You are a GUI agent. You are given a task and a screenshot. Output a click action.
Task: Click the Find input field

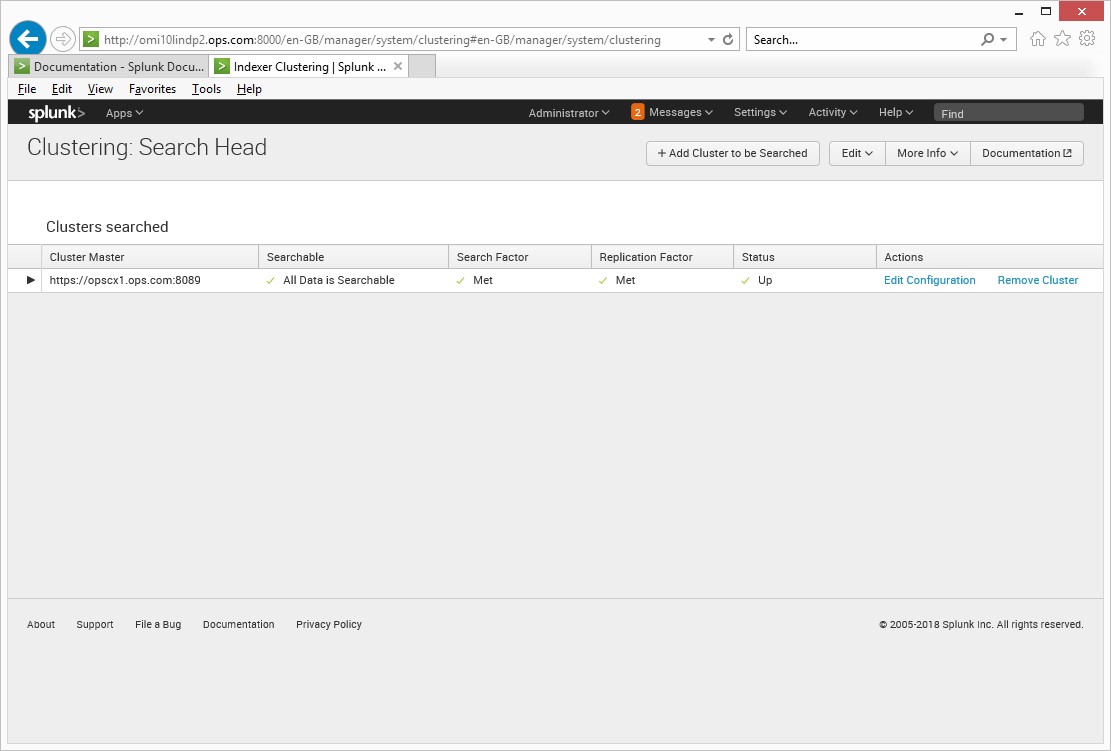pyautogui.click(x=1008, y=113)
